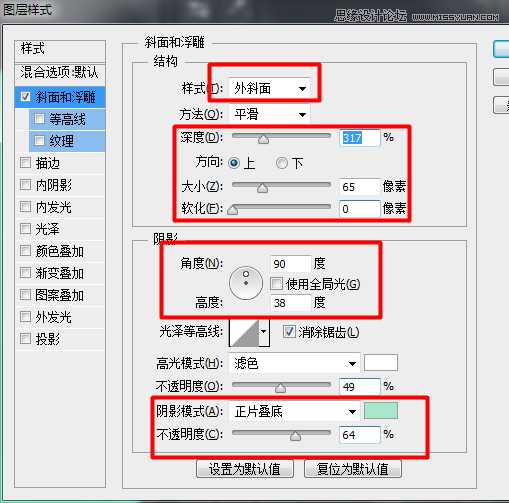
Task: Click highlight opacity field showing 49
Action: click(x=359, y=387)
